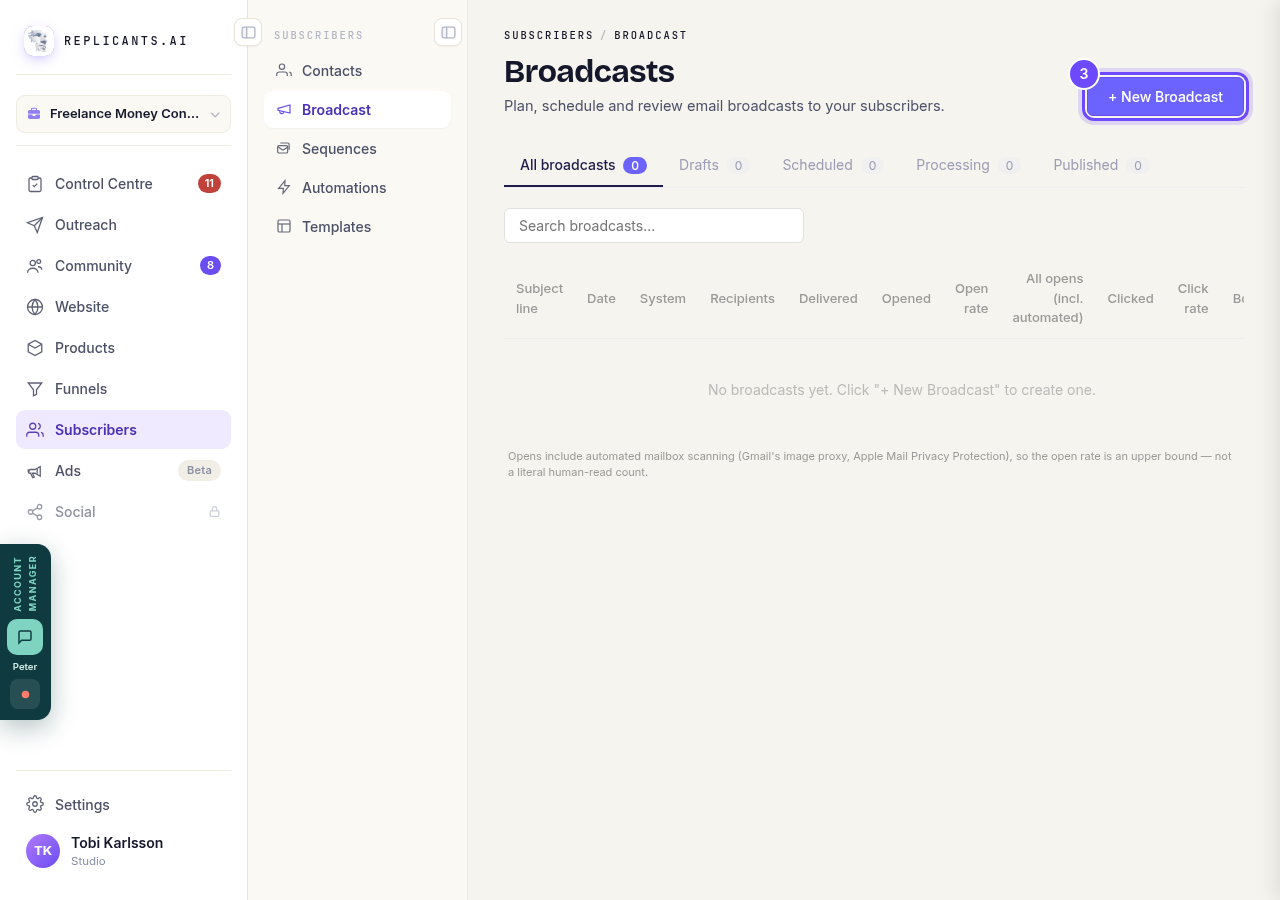Click the Replicants.ai logo icon
The image size is (1280, 900).
39,41
